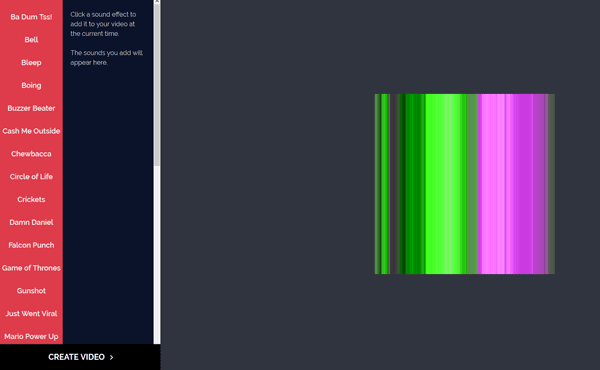Add the Gunshot sound effect
600x370 pixels.
coord(31,291)
